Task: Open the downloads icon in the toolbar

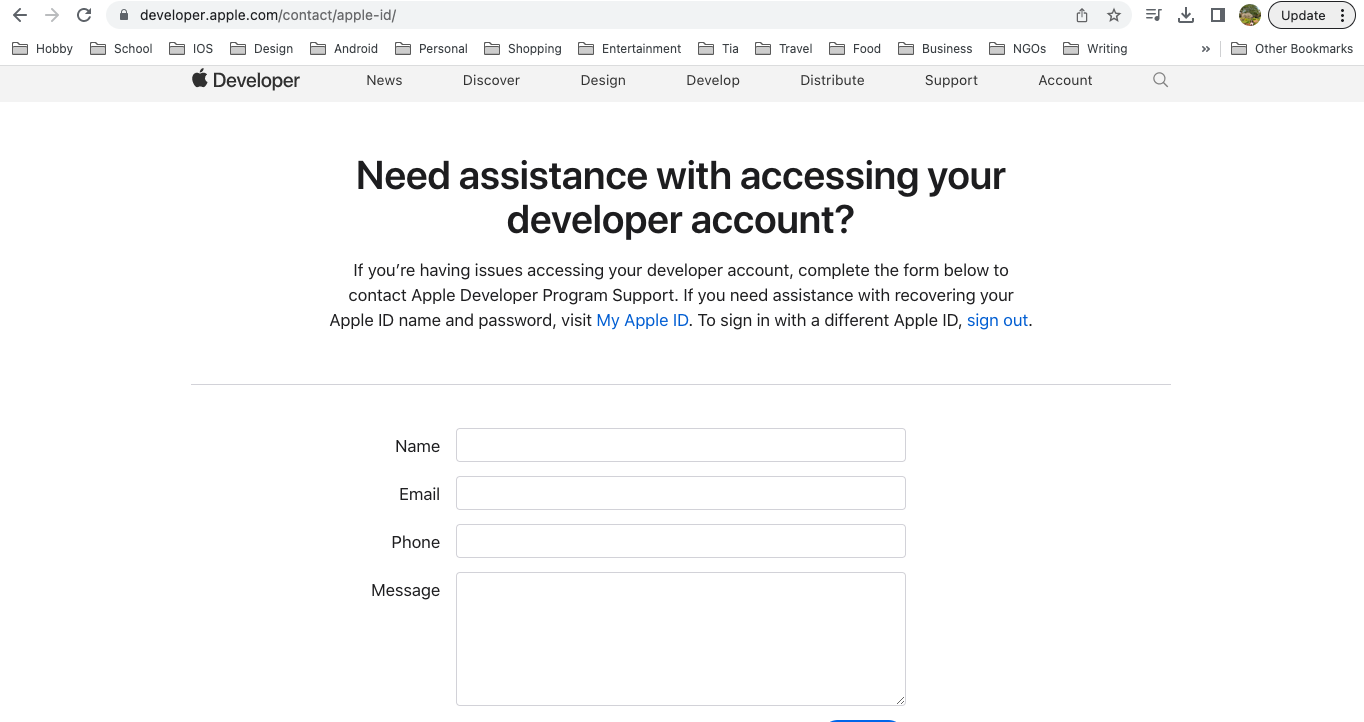Action: [1186, 15]
